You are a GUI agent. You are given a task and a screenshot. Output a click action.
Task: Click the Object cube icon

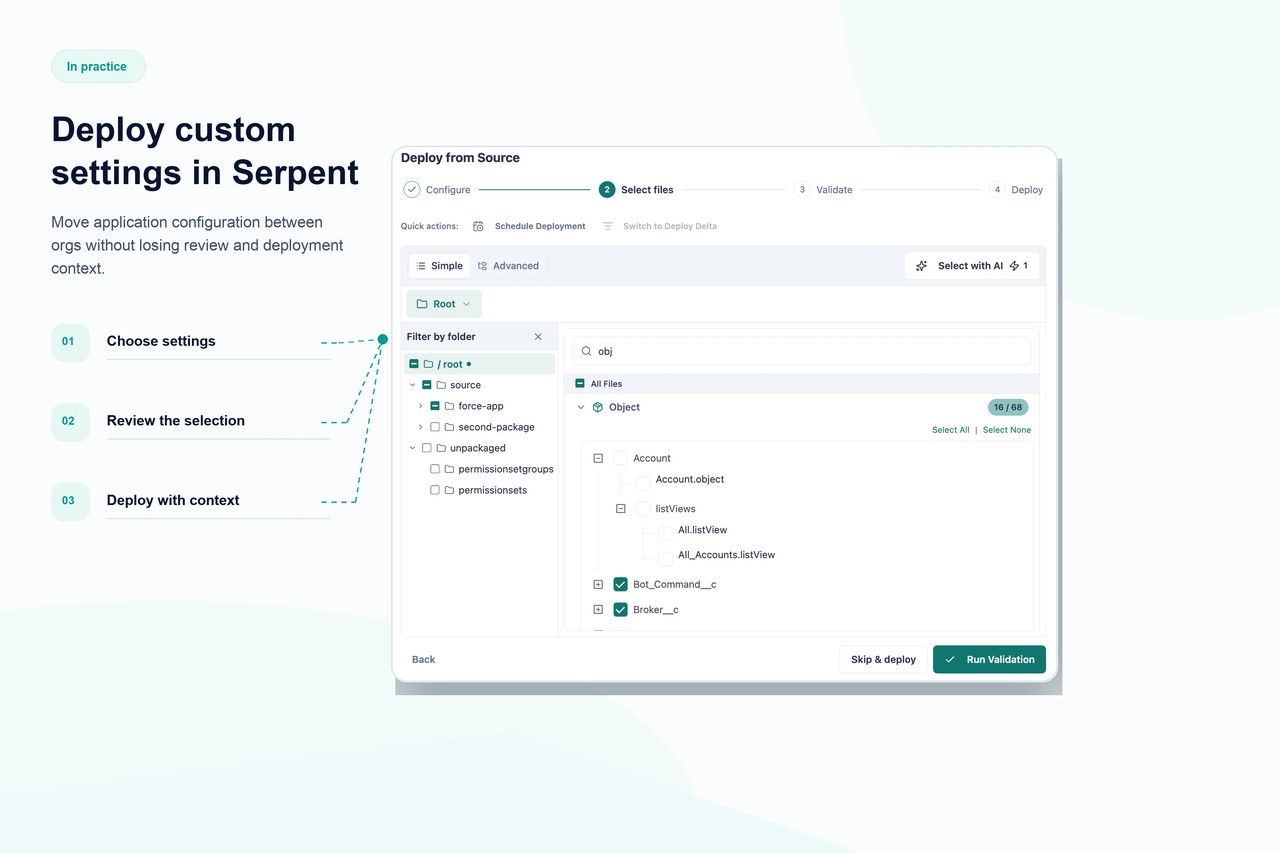click(598, 407)
